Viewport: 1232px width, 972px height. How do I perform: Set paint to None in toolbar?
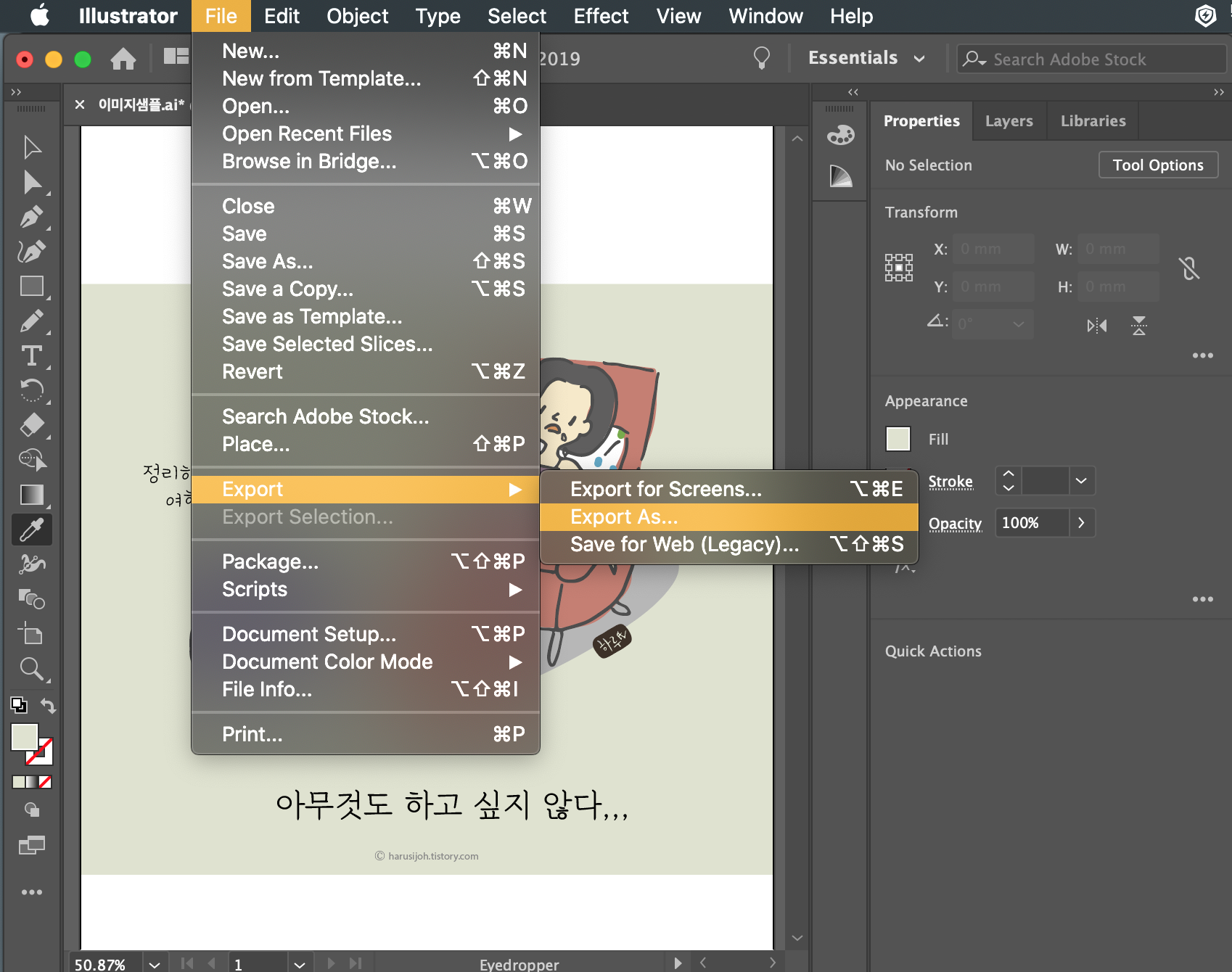tap(45, 782)
